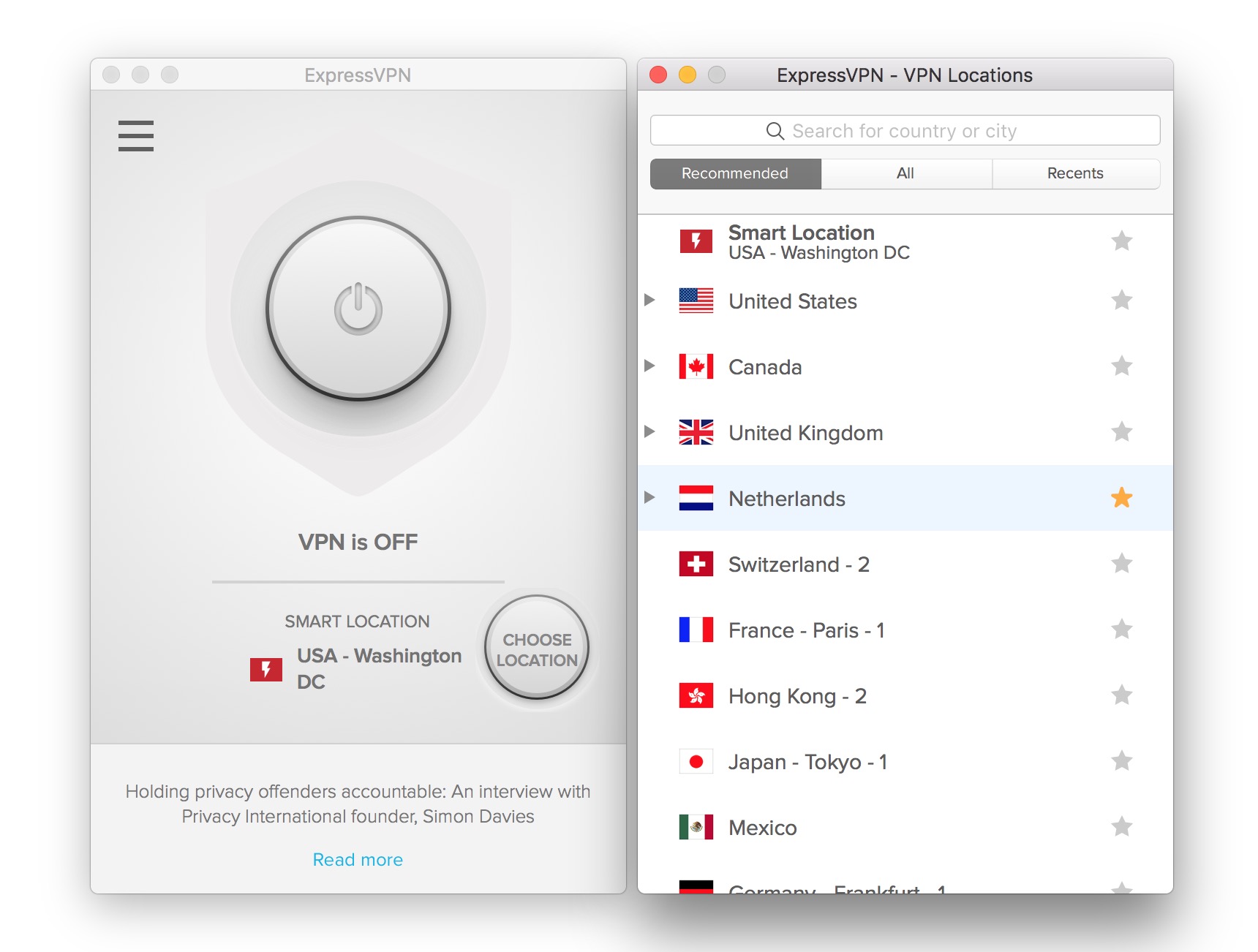The height and width of the screenshot is (952, 1258).
Task: Click the Netherlands flag icon
Action: [696, 498]
